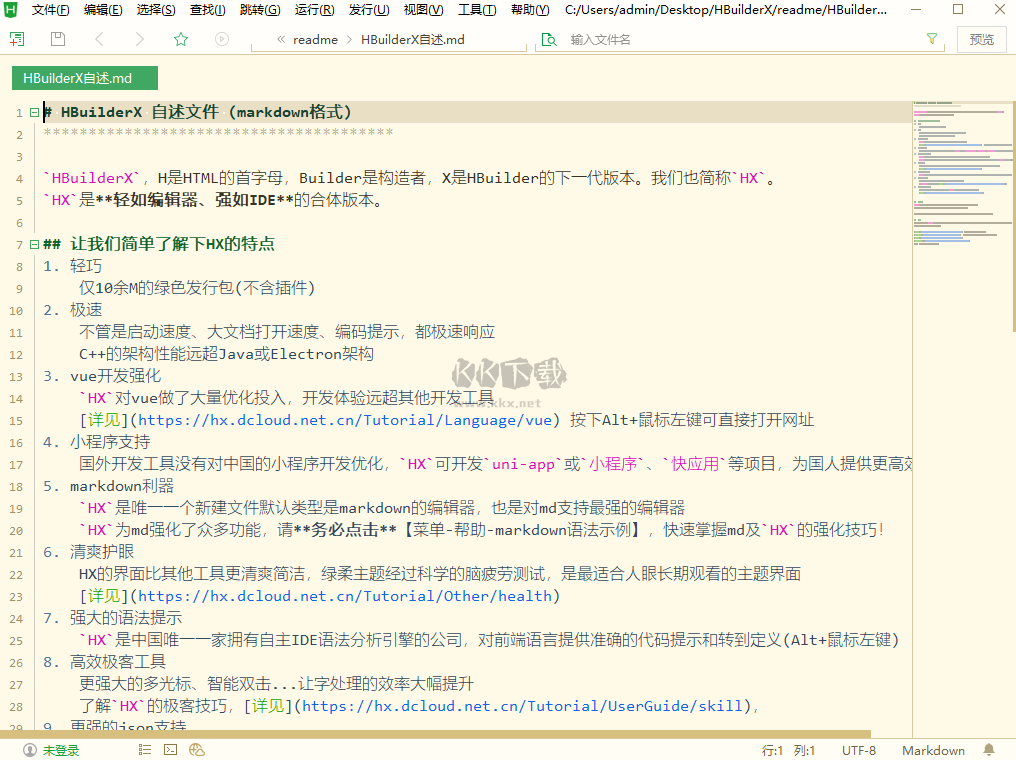Collapse the breadcrumb with the double chevron
The width and height of the screenshot is (1016, 760).
(280, 39)
